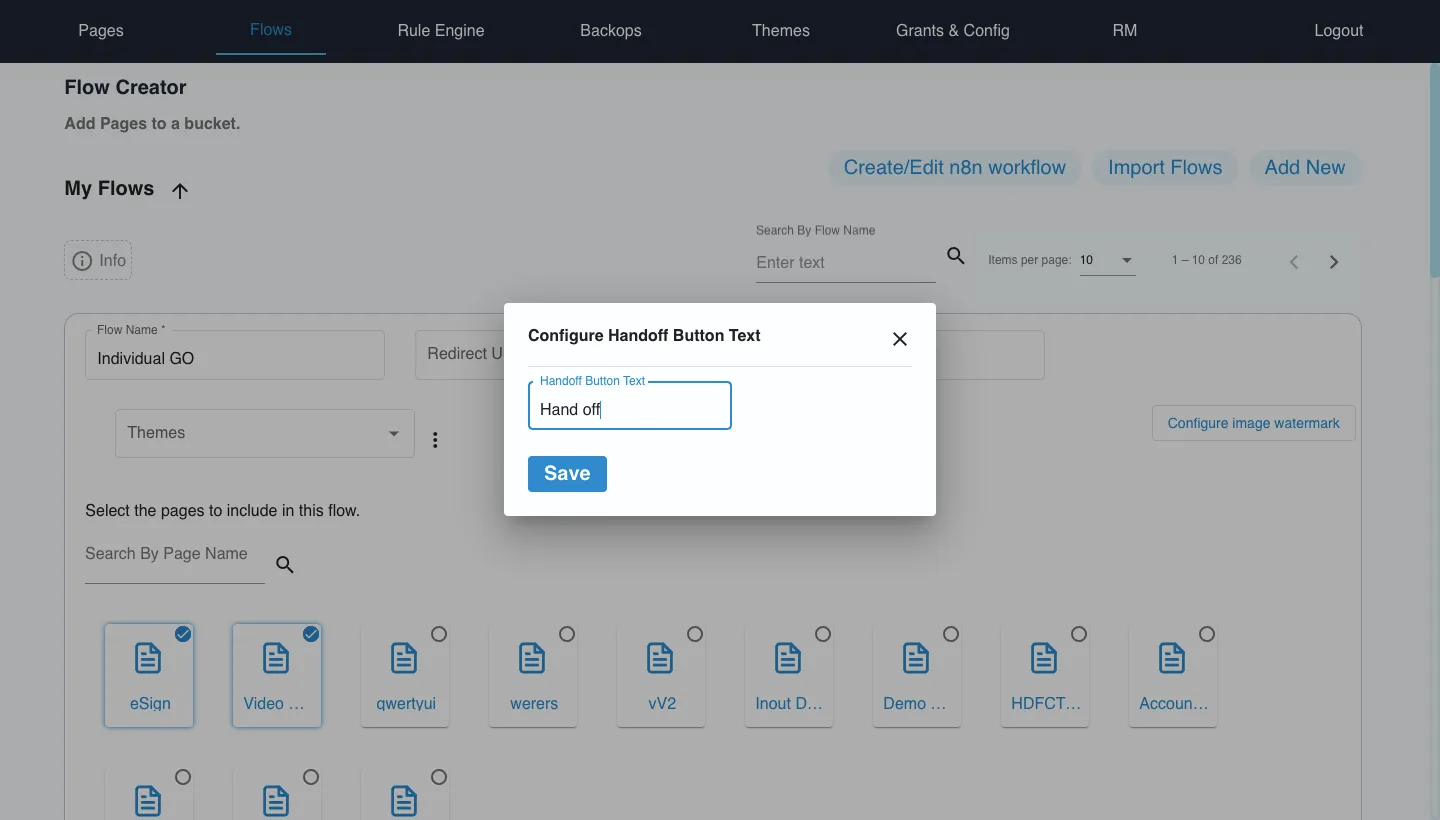Expand the Themes dropdown

pyautogui.click(x=265, y=433)
